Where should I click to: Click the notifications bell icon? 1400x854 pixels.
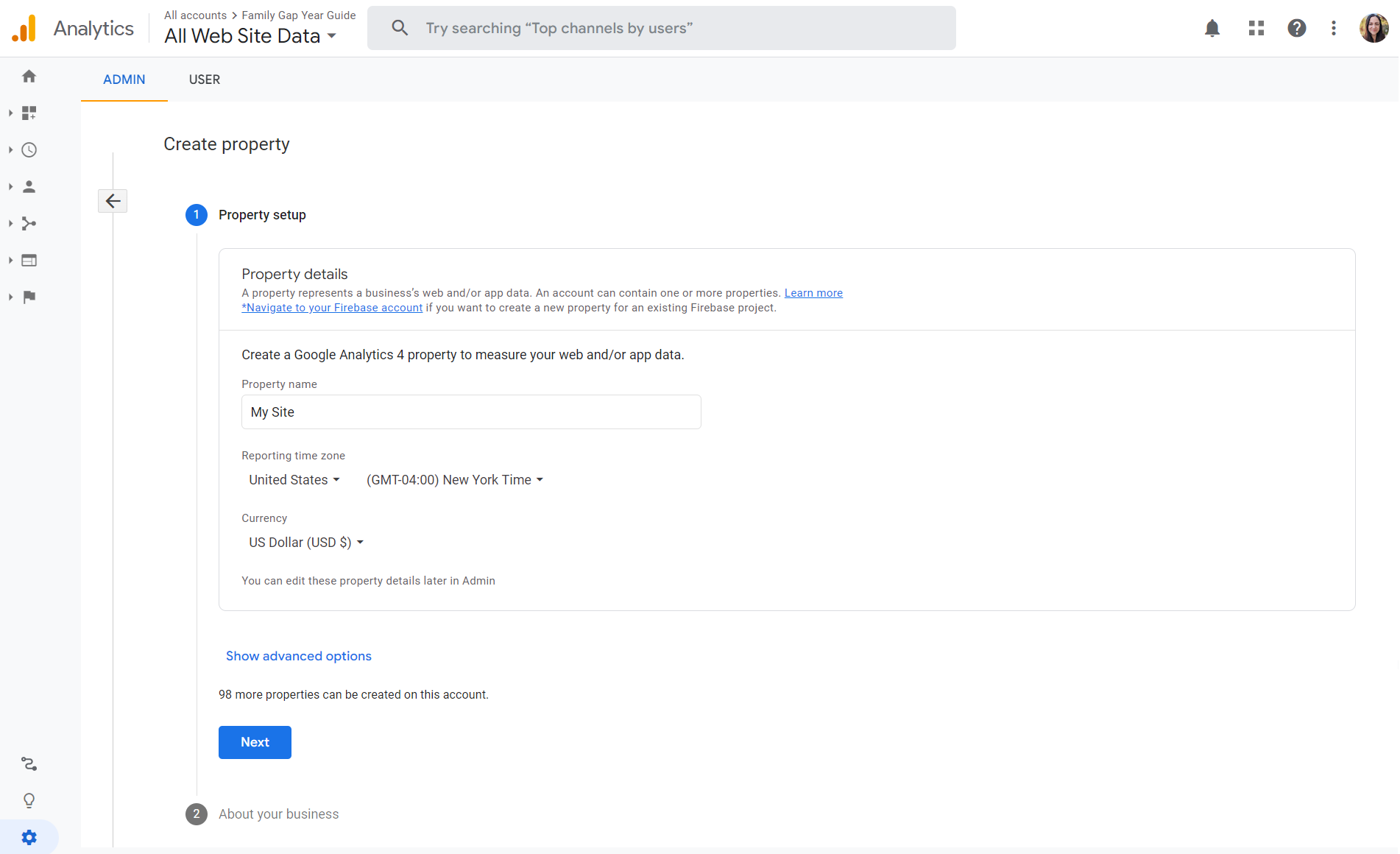coord(1212,29)
